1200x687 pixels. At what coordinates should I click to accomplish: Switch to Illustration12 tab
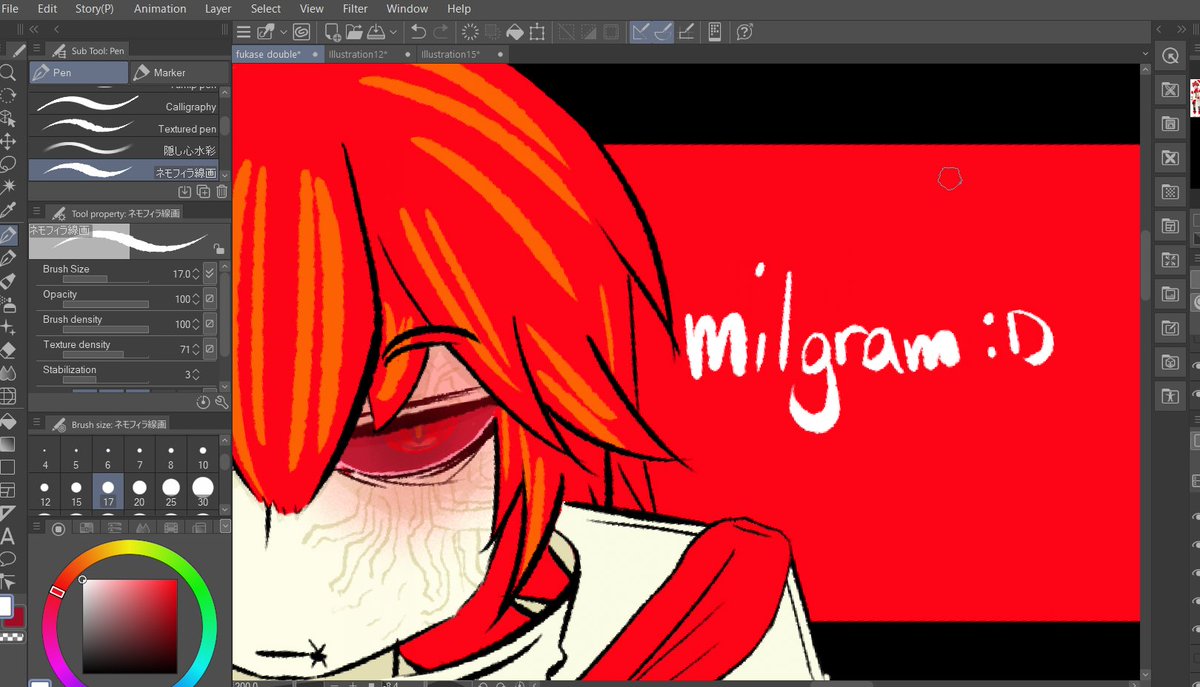tap(364, 54)
